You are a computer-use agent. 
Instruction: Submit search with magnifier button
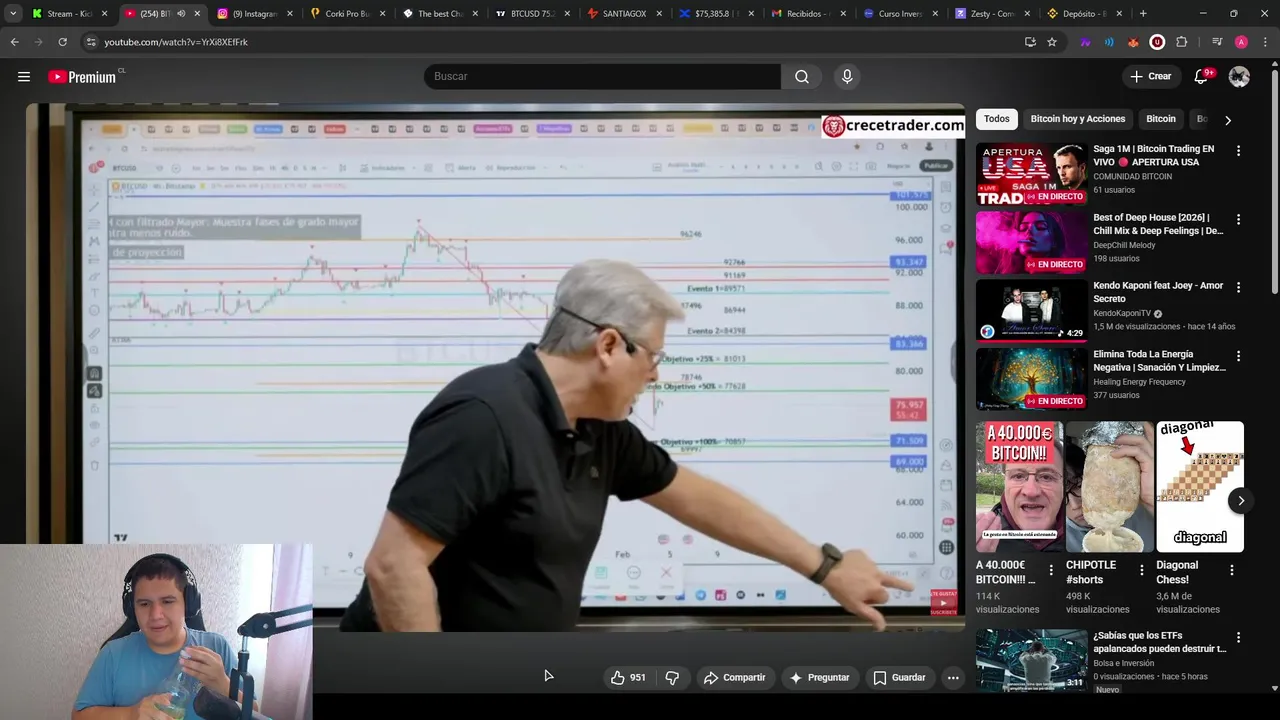802,76
